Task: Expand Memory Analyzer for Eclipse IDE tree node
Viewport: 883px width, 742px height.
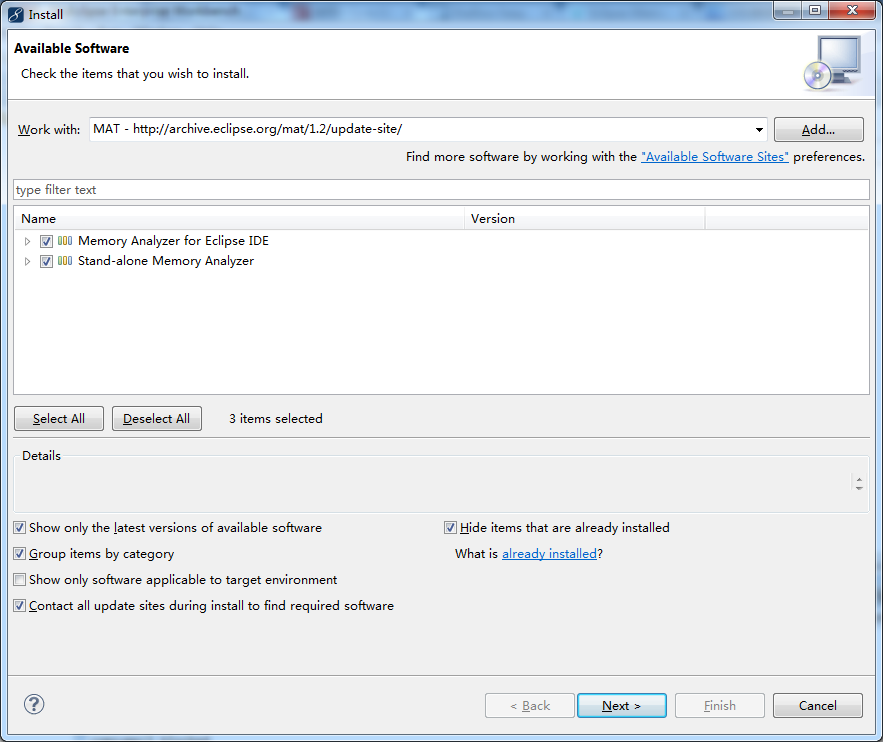Action: (x=27, y=242)
